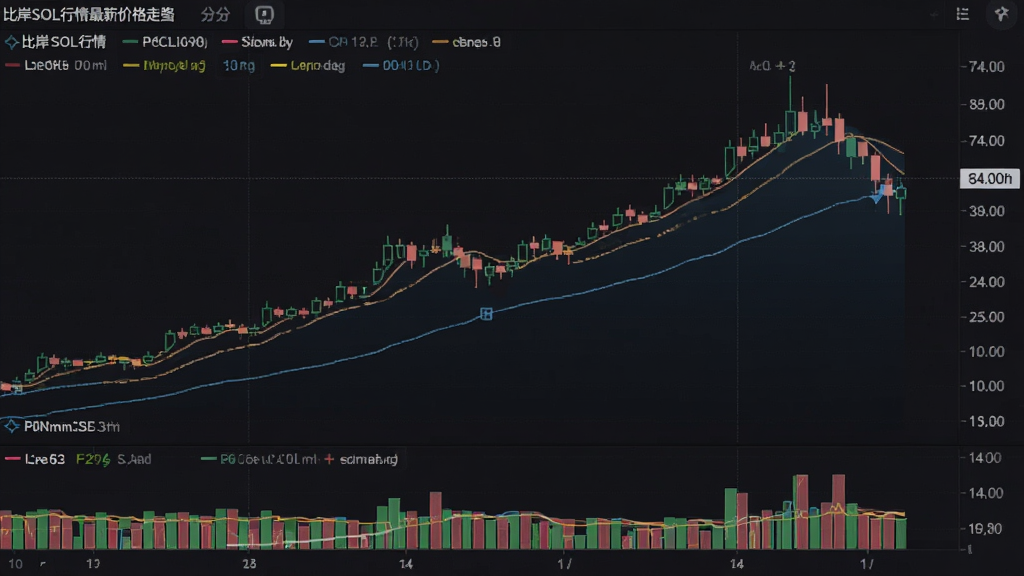
Task: Click the diamond icon before 比岸SOL行情 legend
Action: coord(11,42)
